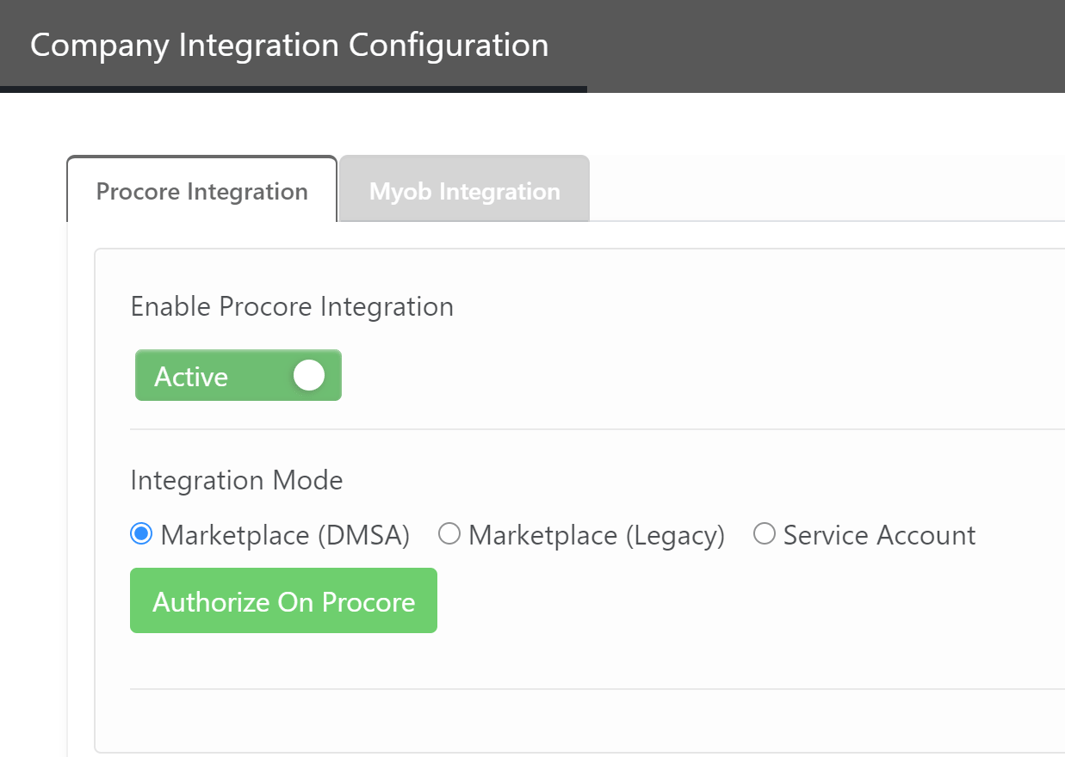
Task: Click the toggle knob on the Active switch
Action: pyautogui.click(x=310, y=375)
